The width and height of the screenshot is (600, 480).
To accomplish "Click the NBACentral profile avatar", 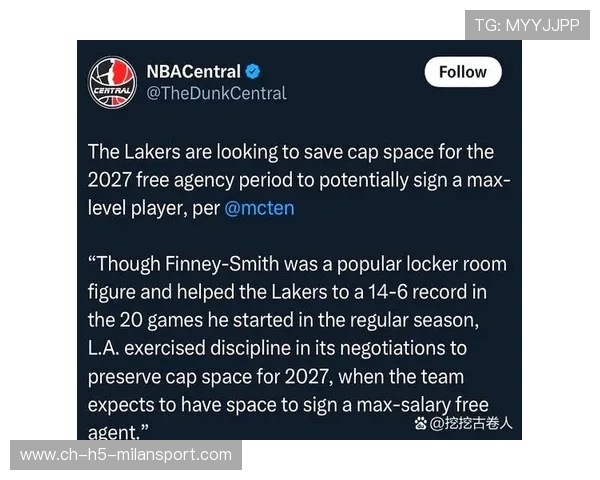I will click(112, 82).
